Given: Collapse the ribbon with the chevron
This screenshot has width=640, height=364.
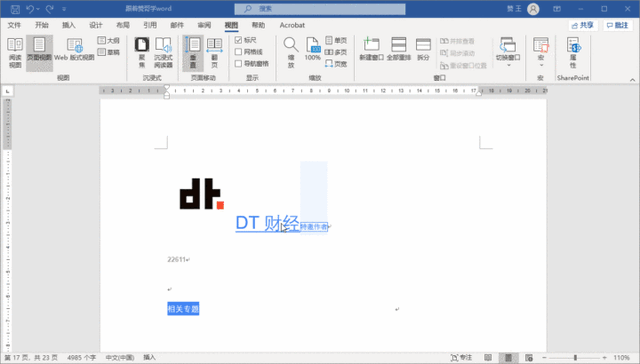Looking at the screenshot, I should point(632,80).
